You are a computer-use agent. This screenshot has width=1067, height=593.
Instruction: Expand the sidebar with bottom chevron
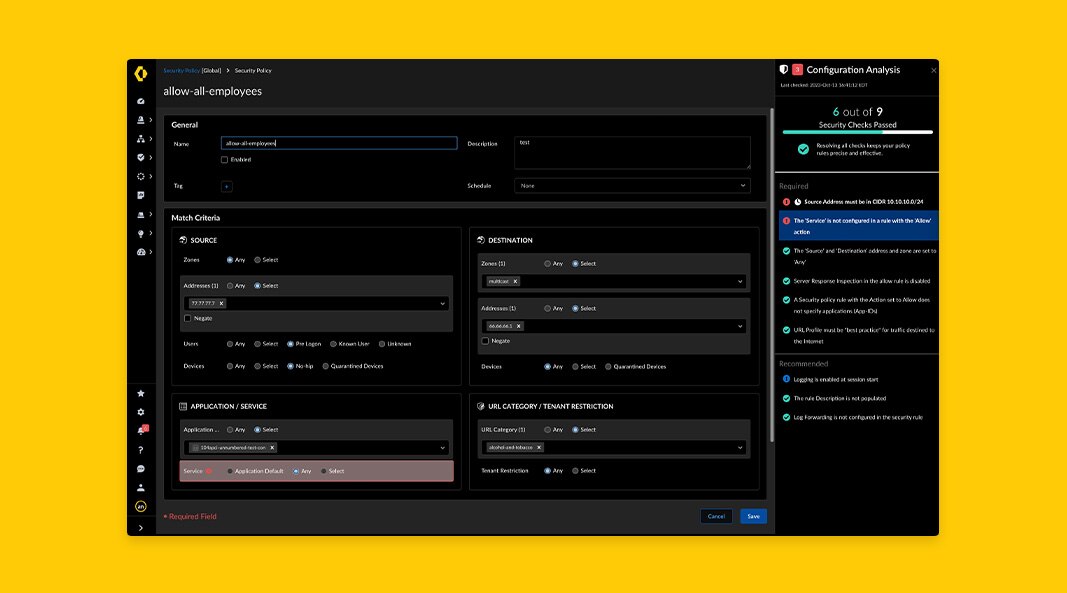141,527
